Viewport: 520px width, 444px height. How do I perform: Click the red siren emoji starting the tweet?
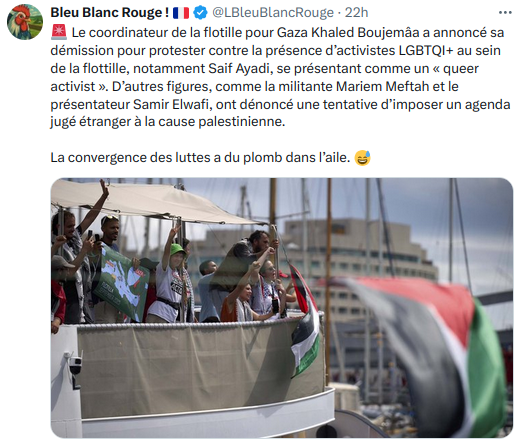point(59,33)
